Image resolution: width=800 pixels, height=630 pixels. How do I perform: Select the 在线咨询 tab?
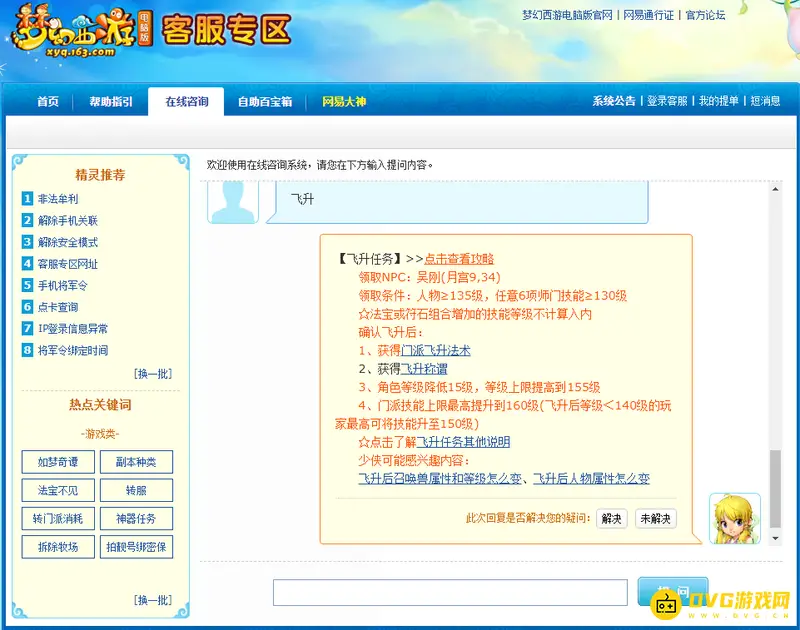pyautogui.click(x=186, y=102)
